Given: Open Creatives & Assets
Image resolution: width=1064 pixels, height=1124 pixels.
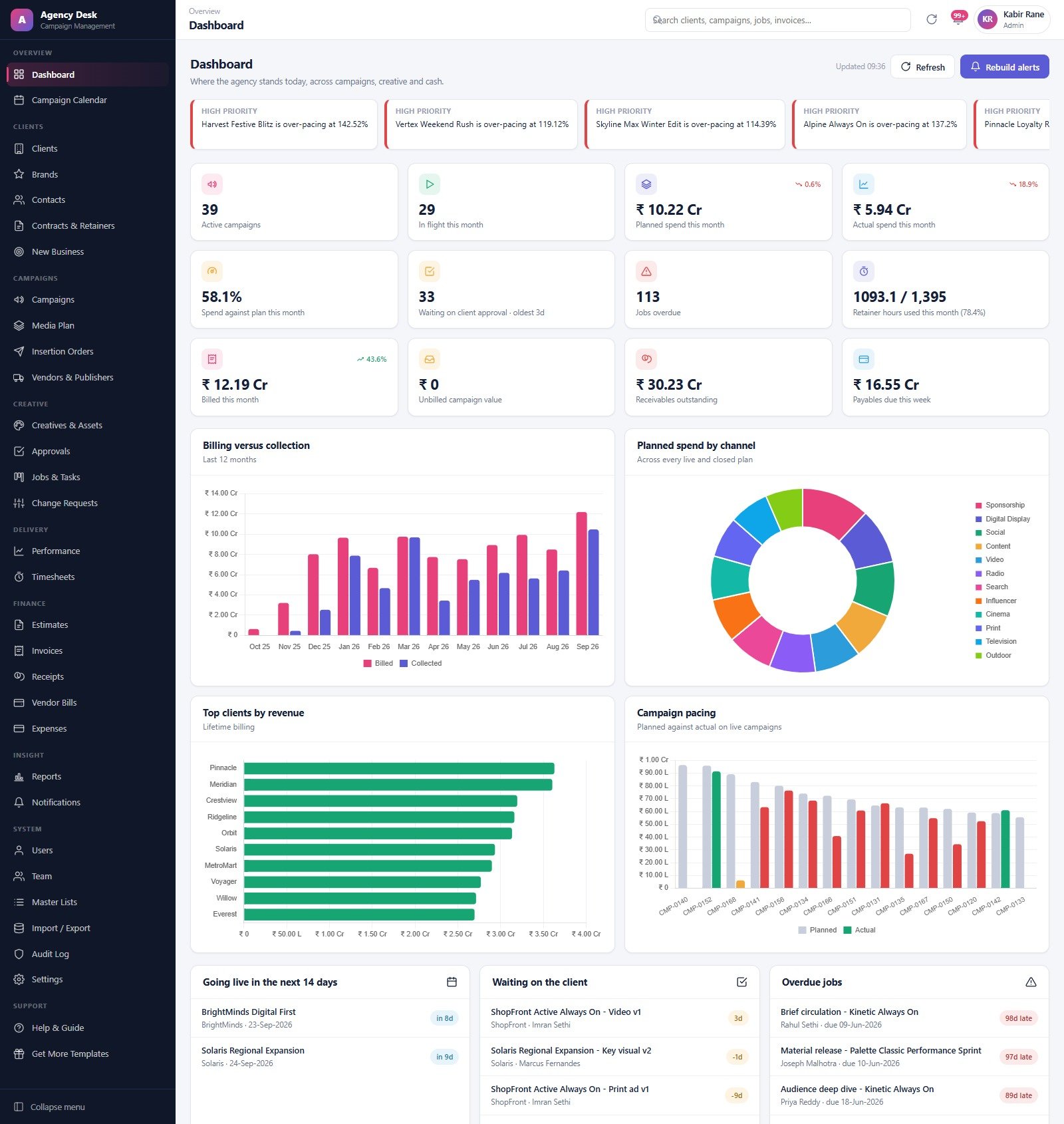Looking at the screenshot, I should point(87,426).
